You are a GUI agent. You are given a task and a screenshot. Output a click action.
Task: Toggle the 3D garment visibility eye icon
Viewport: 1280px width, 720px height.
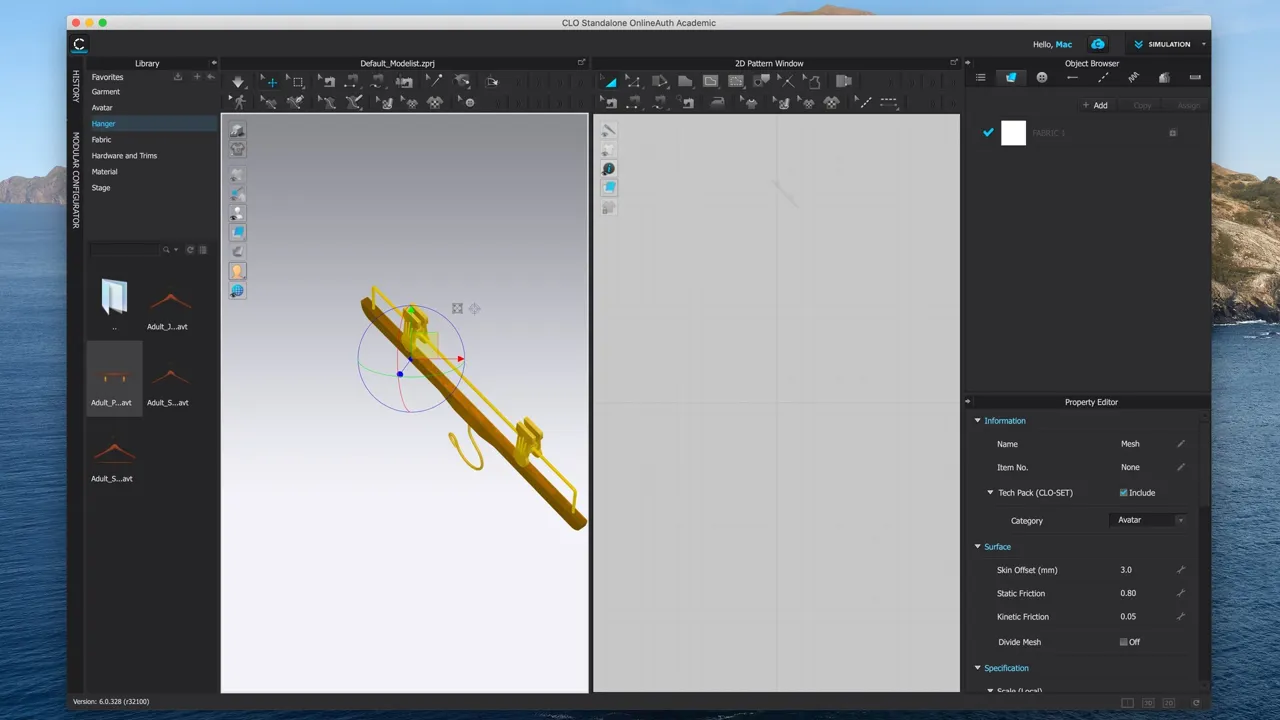click(237, 175)
